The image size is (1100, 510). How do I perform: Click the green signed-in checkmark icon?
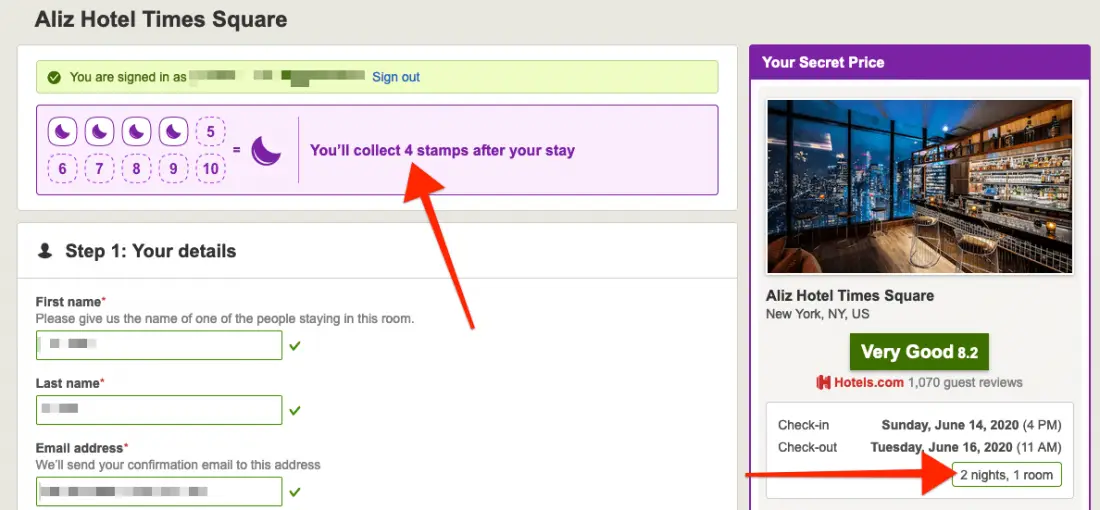coord(54,77)
